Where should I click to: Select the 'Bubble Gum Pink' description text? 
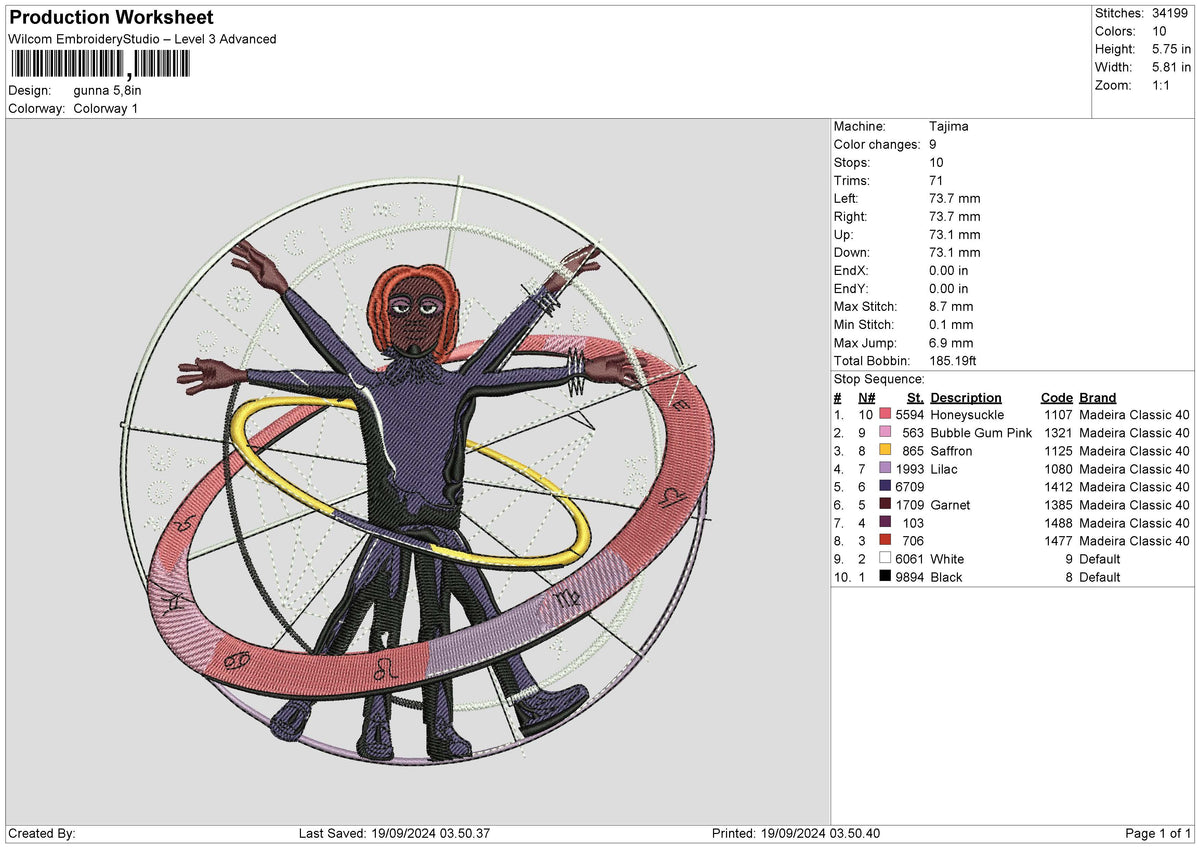pos(981,433)
